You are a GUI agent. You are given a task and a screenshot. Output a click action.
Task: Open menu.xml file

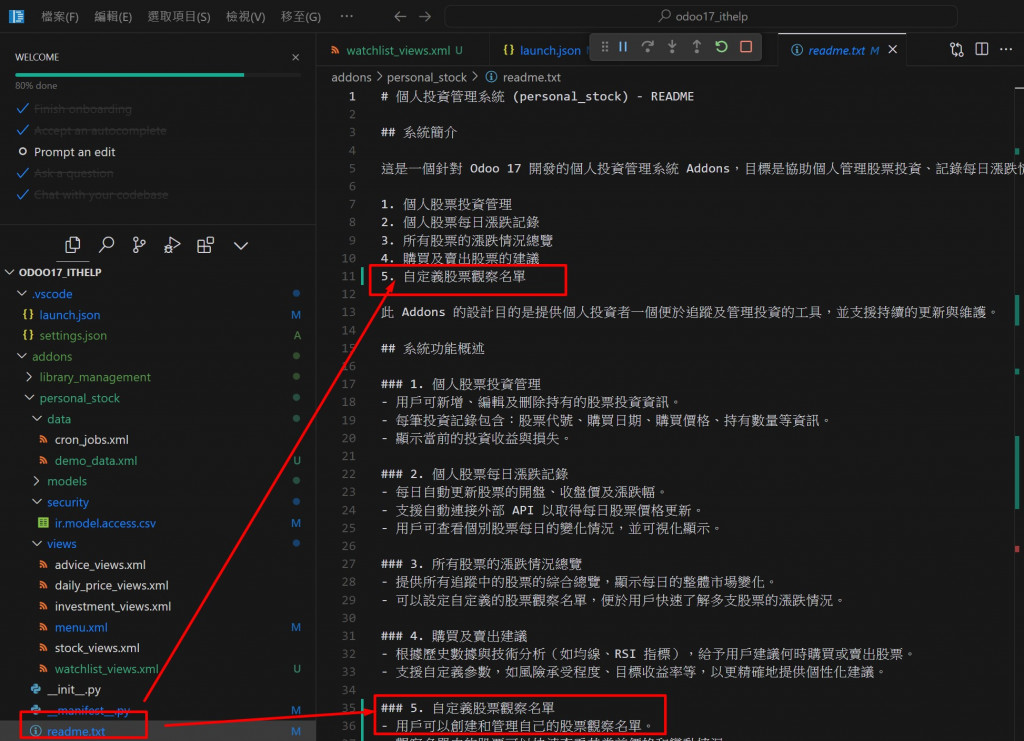coord(81,627)
